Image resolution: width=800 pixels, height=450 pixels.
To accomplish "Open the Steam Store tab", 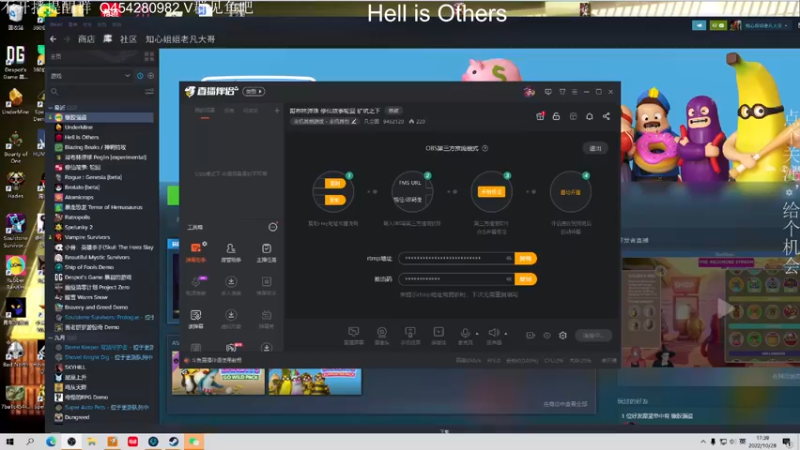I will (x=86, y=39).
